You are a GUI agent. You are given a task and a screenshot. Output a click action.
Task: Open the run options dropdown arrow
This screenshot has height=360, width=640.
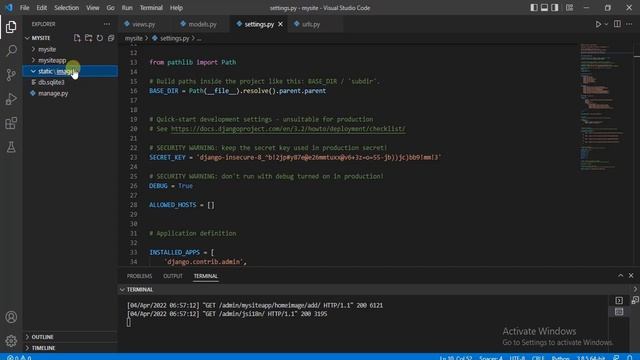coord(606,24)
